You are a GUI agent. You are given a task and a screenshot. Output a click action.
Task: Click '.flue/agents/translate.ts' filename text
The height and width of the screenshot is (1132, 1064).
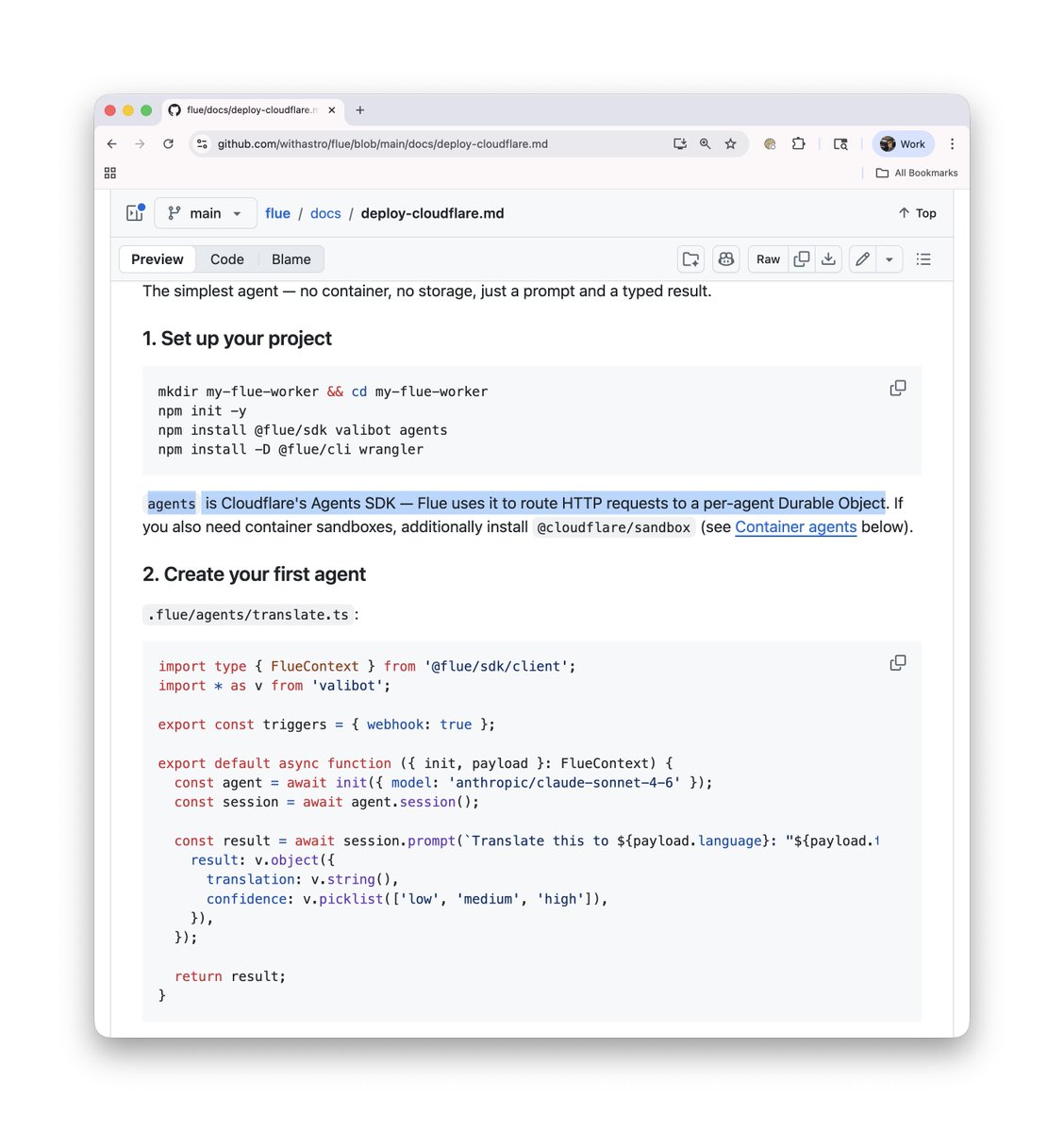(248, 615)
